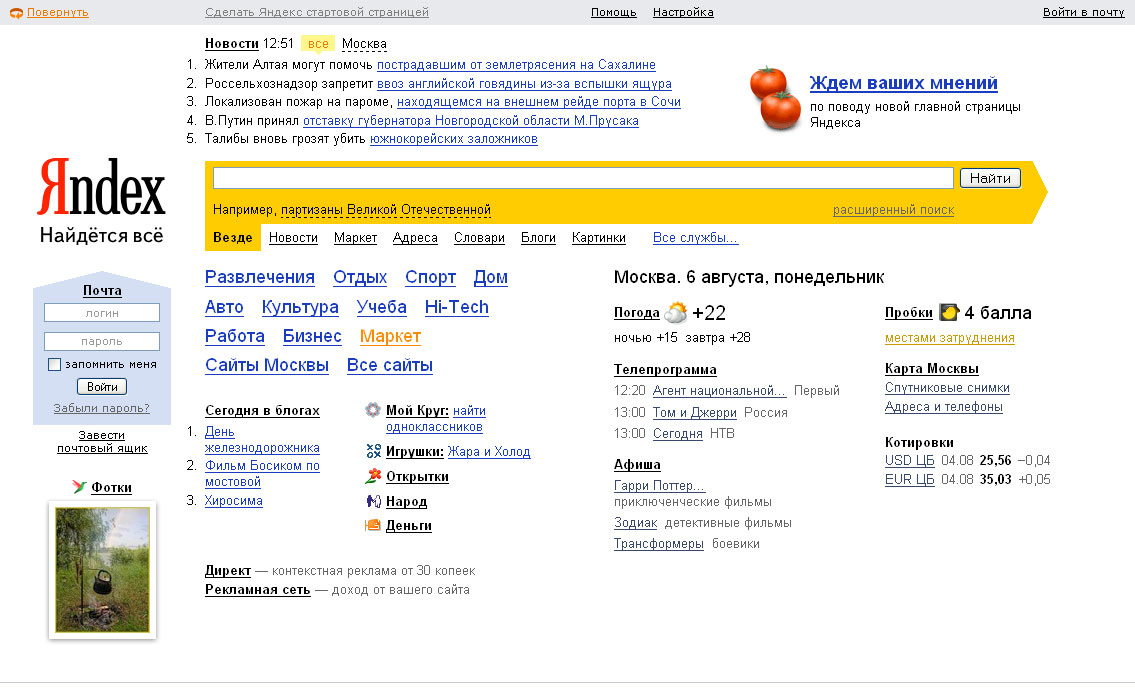Open the Все сайты link
This screenshot has height=693, width=1135.
tap(389, 365)
